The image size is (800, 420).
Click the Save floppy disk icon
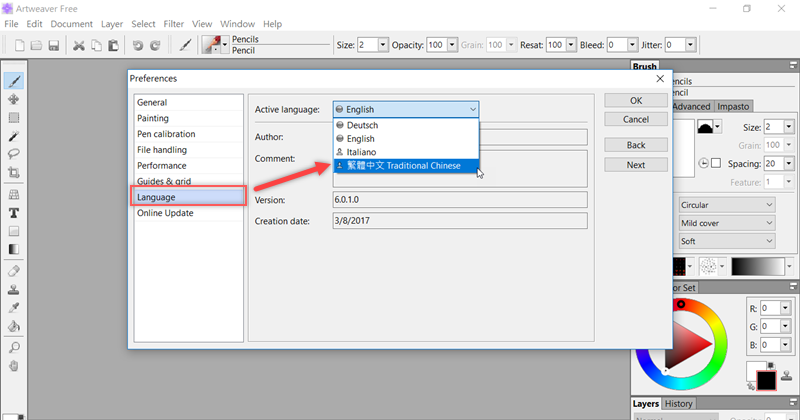[x=53, y=45]
